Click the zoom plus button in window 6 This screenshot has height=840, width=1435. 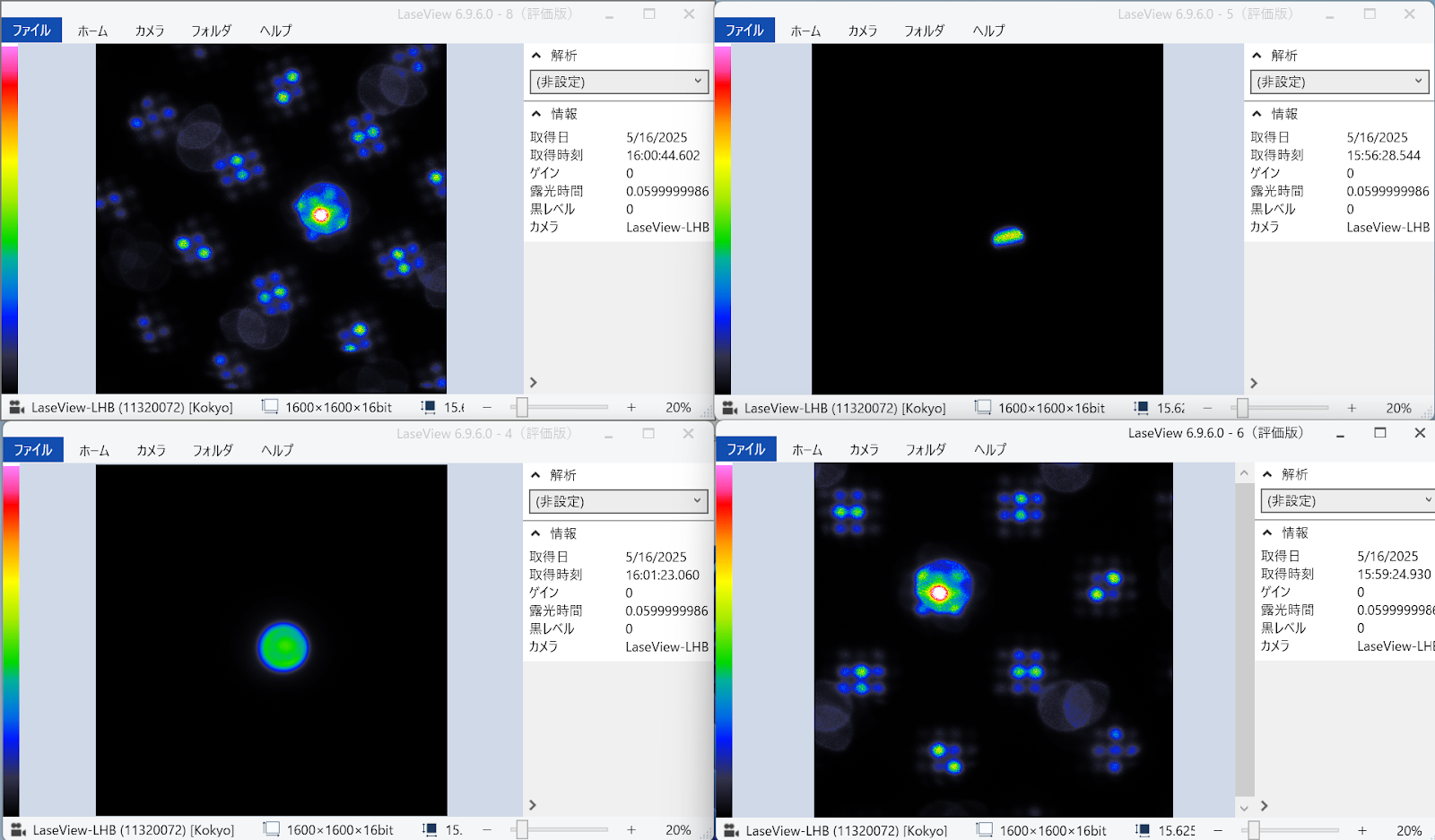coord(1362,830)
